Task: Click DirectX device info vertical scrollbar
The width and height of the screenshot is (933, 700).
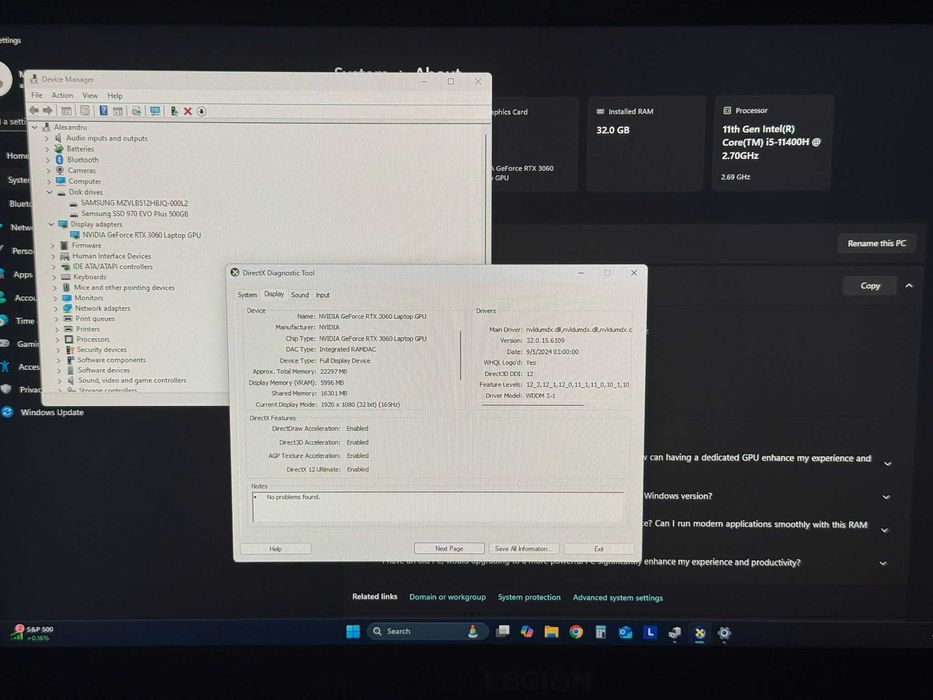Action: pyautogui.click(x=461, y=356)
